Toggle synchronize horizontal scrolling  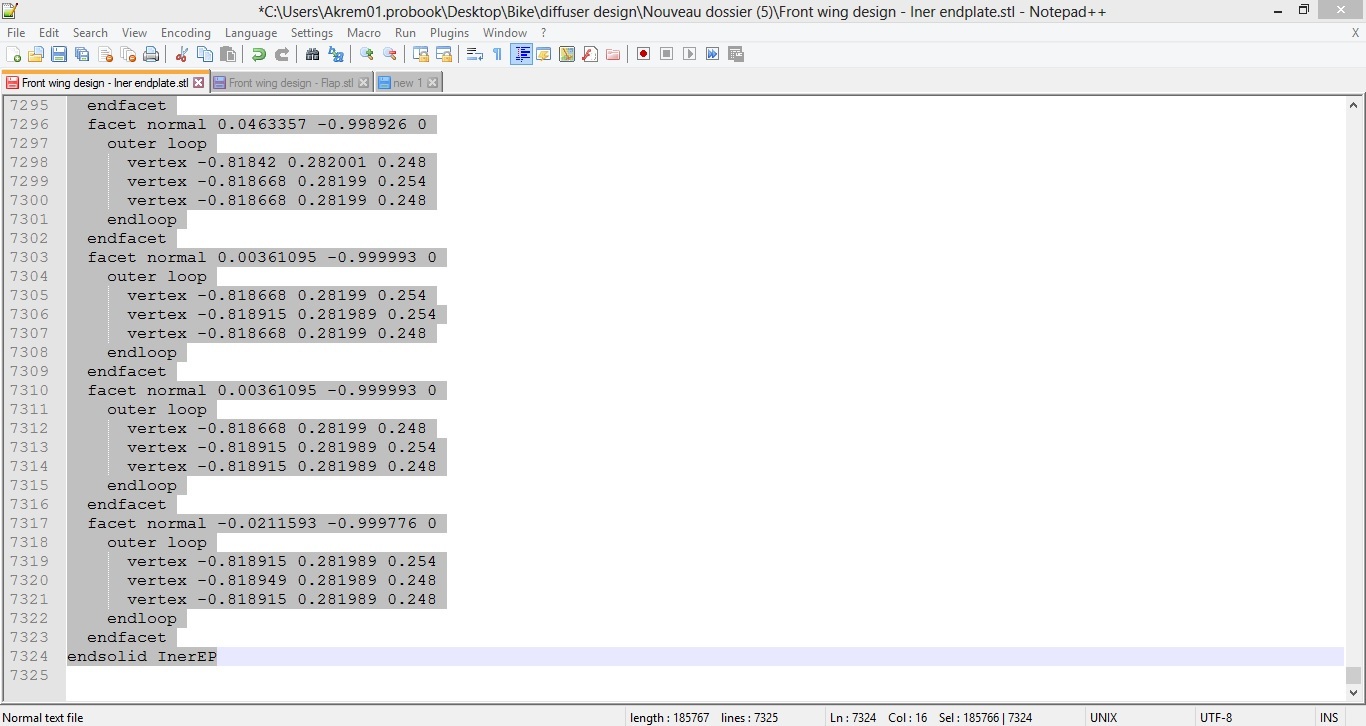coord(444,54)
